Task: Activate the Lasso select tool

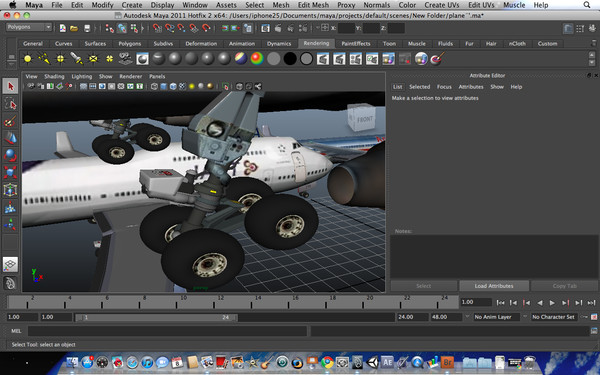Action: (10, 104)
